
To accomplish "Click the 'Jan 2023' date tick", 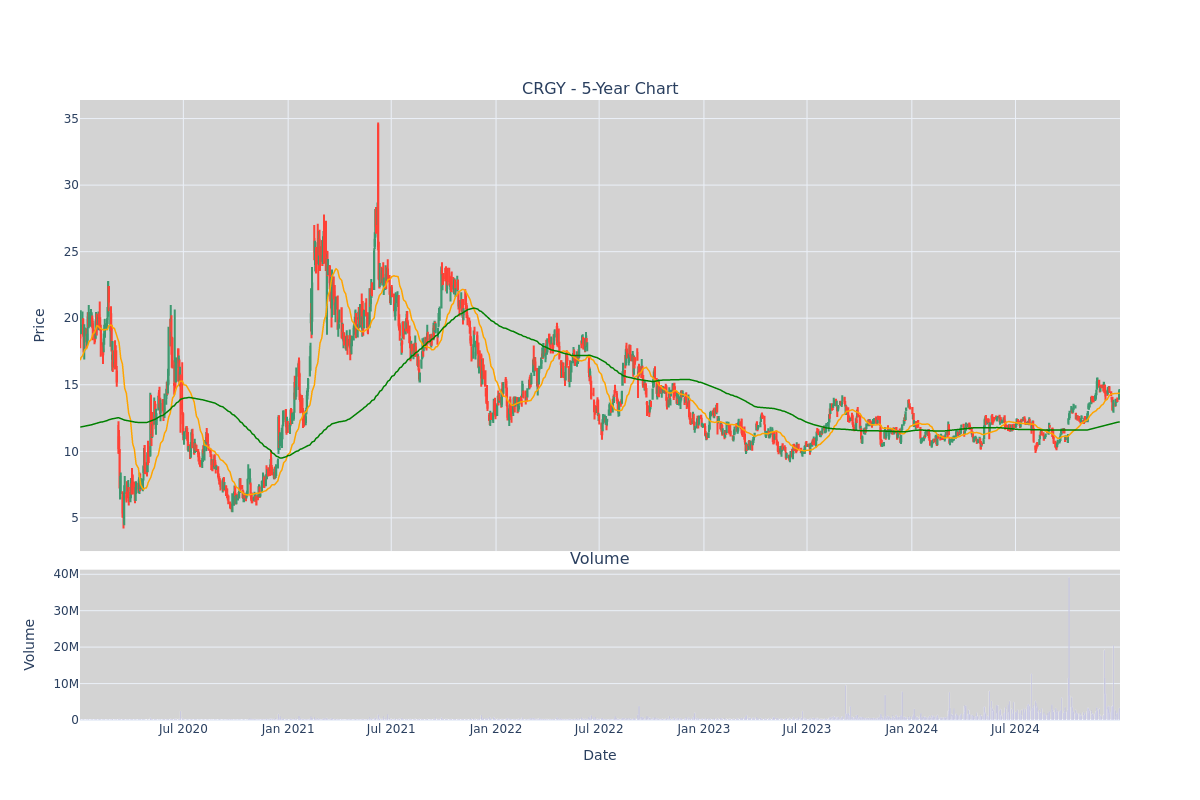I will [x=704, y=729].
